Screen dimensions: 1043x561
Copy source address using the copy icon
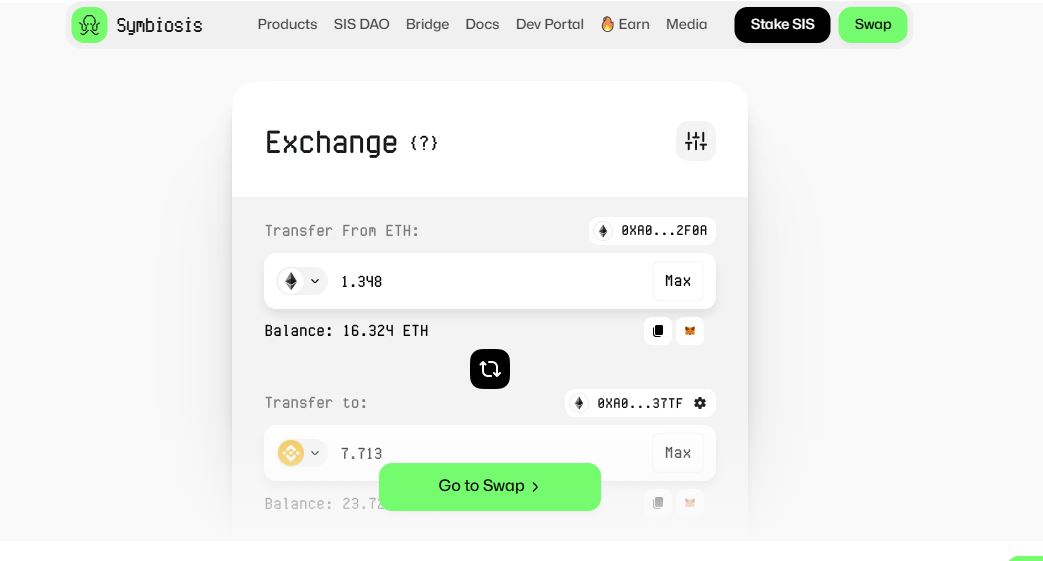[658, 331]
